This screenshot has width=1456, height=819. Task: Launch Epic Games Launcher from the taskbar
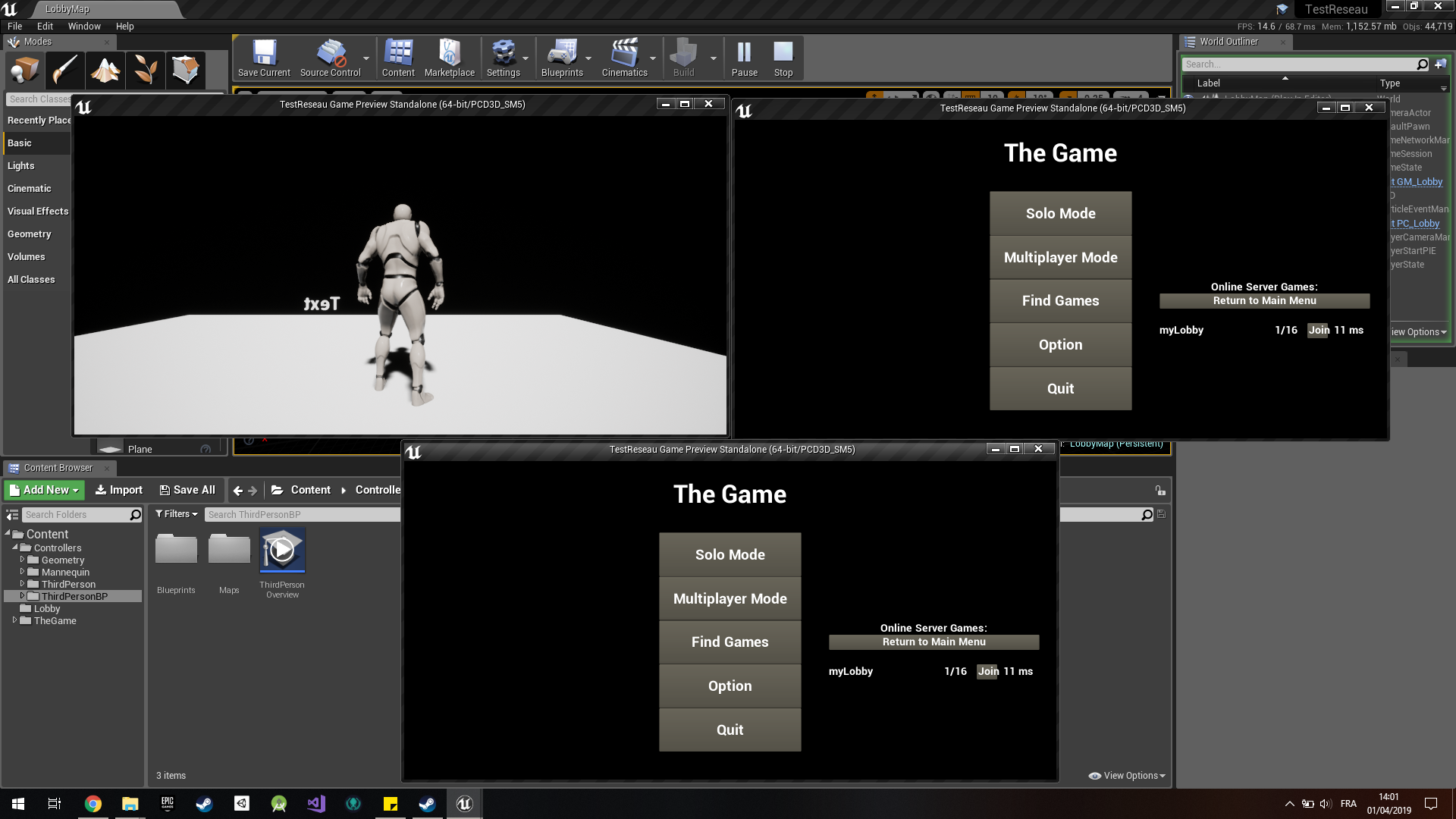167,803
